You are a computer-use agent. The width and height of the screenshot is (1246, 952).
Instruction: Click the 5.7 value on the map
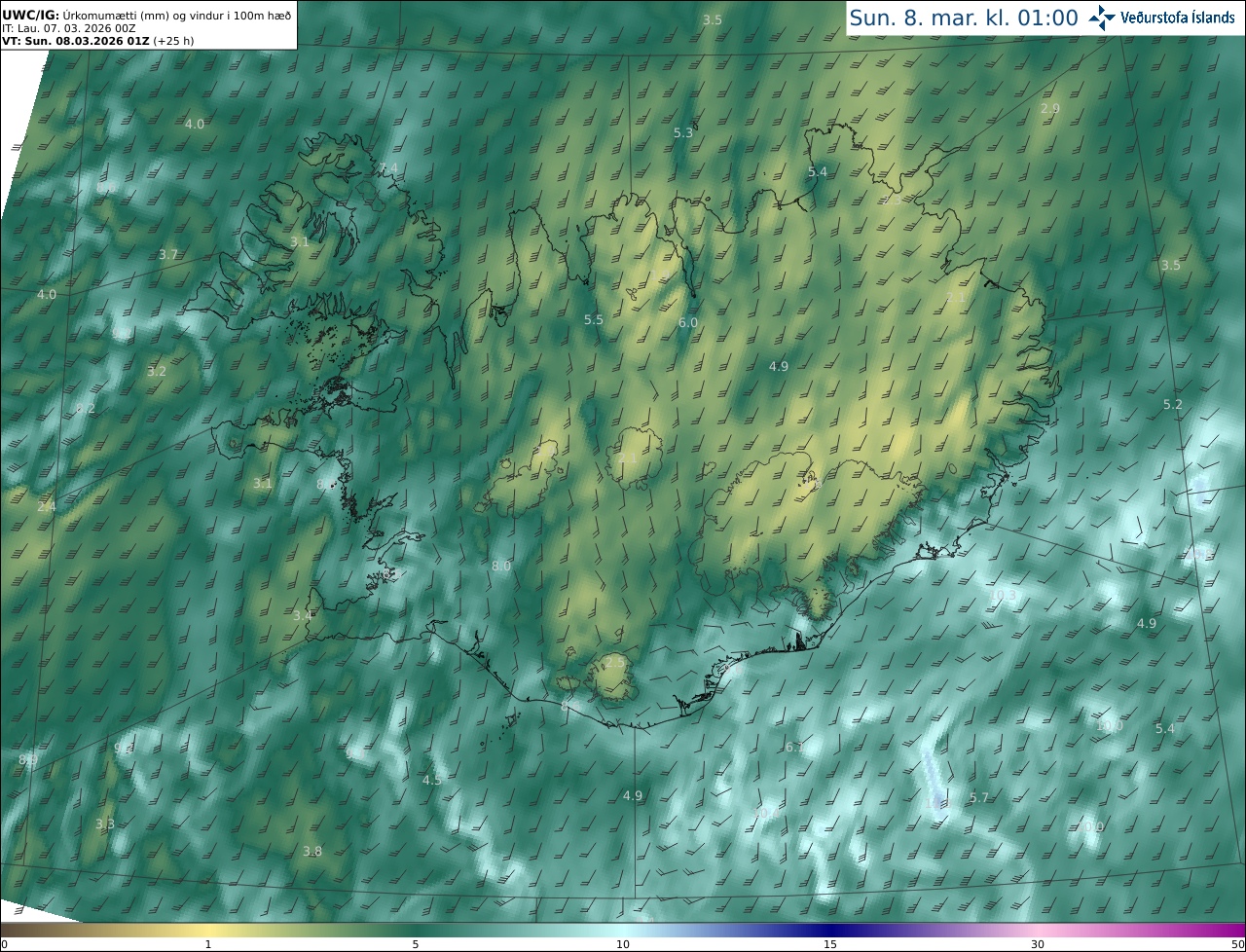(x=979, y=797)
